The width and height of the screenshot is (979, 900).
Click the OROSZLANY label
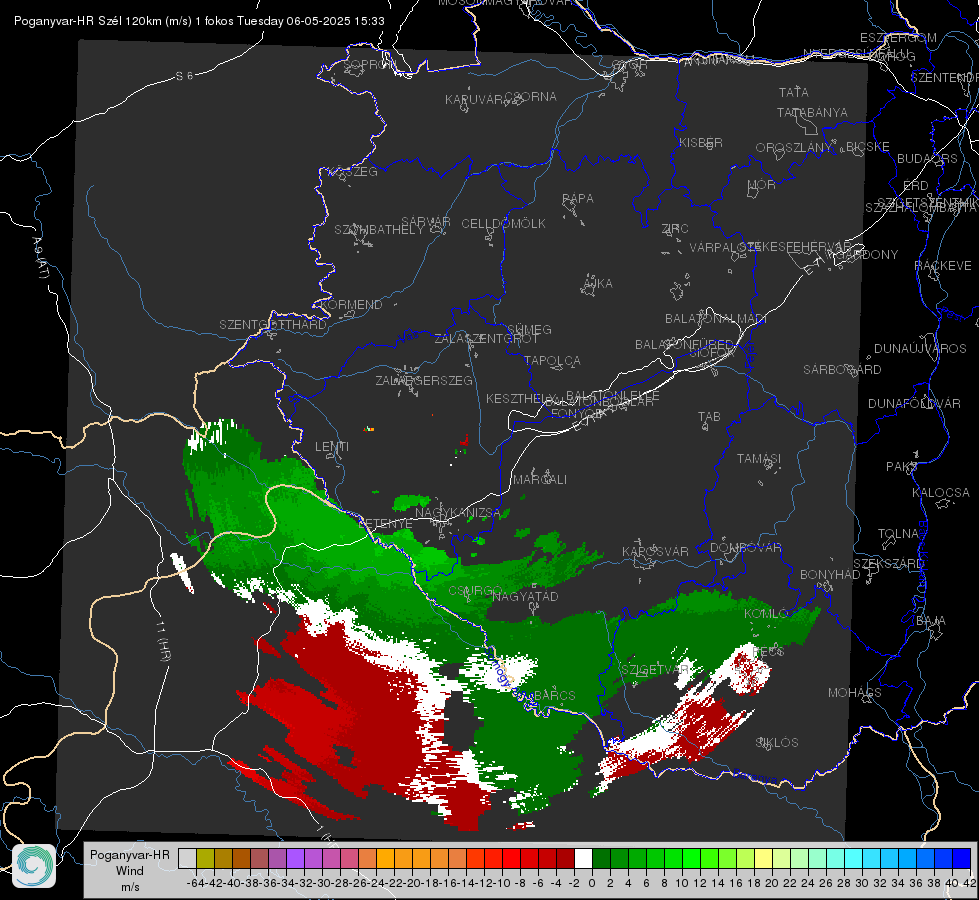(794, 148)
